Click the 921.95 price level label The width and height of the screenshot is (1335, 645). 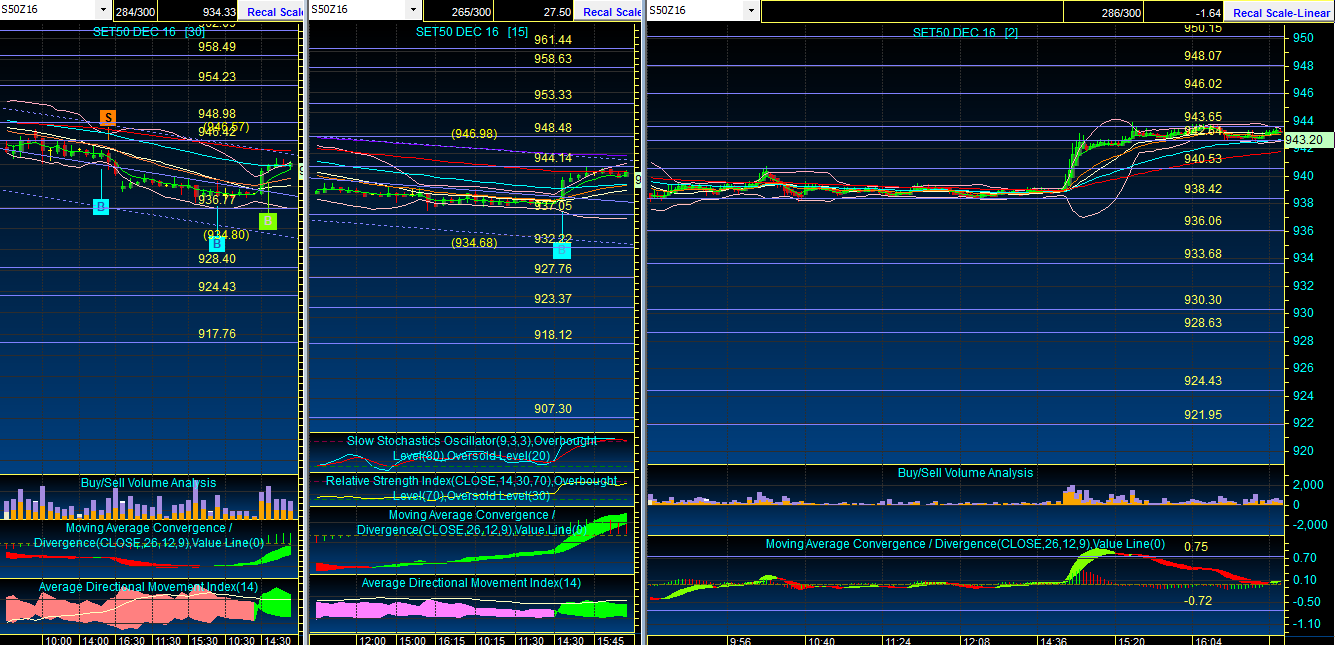point(1203,415)
